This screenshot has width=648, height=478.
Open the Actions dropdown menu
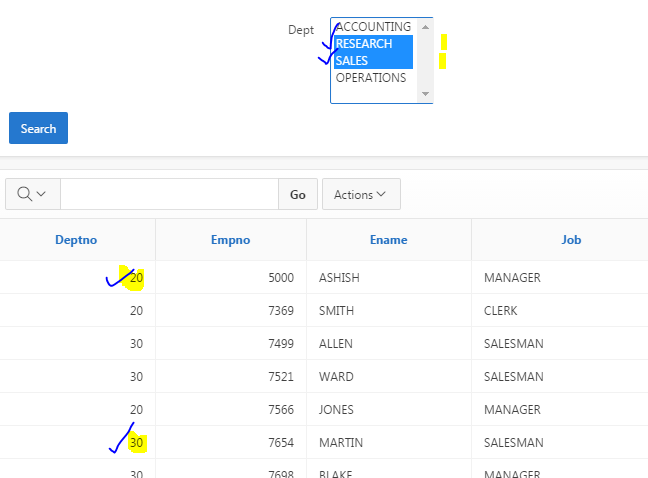click(x=360, y=194)
